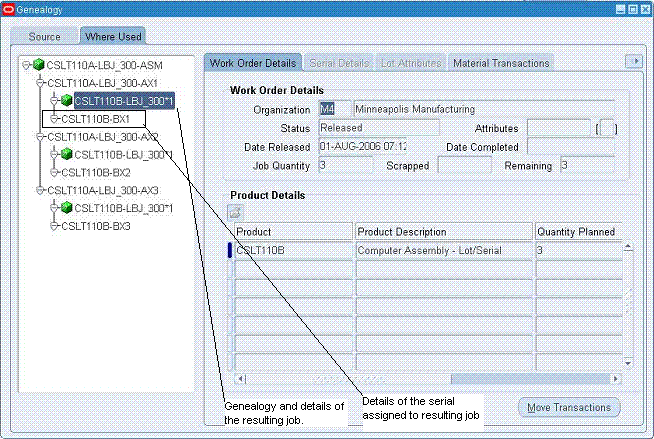The width and height of the screenshot is (654, 439).
Task: Click the Date Completed field
Action: coord(571,147)
